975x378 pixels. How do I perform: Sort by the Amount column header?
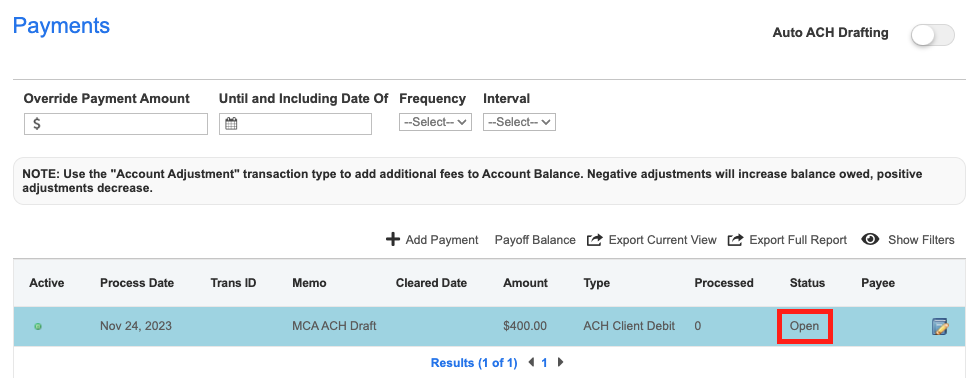pyautogui.click(x=525, y=283)
